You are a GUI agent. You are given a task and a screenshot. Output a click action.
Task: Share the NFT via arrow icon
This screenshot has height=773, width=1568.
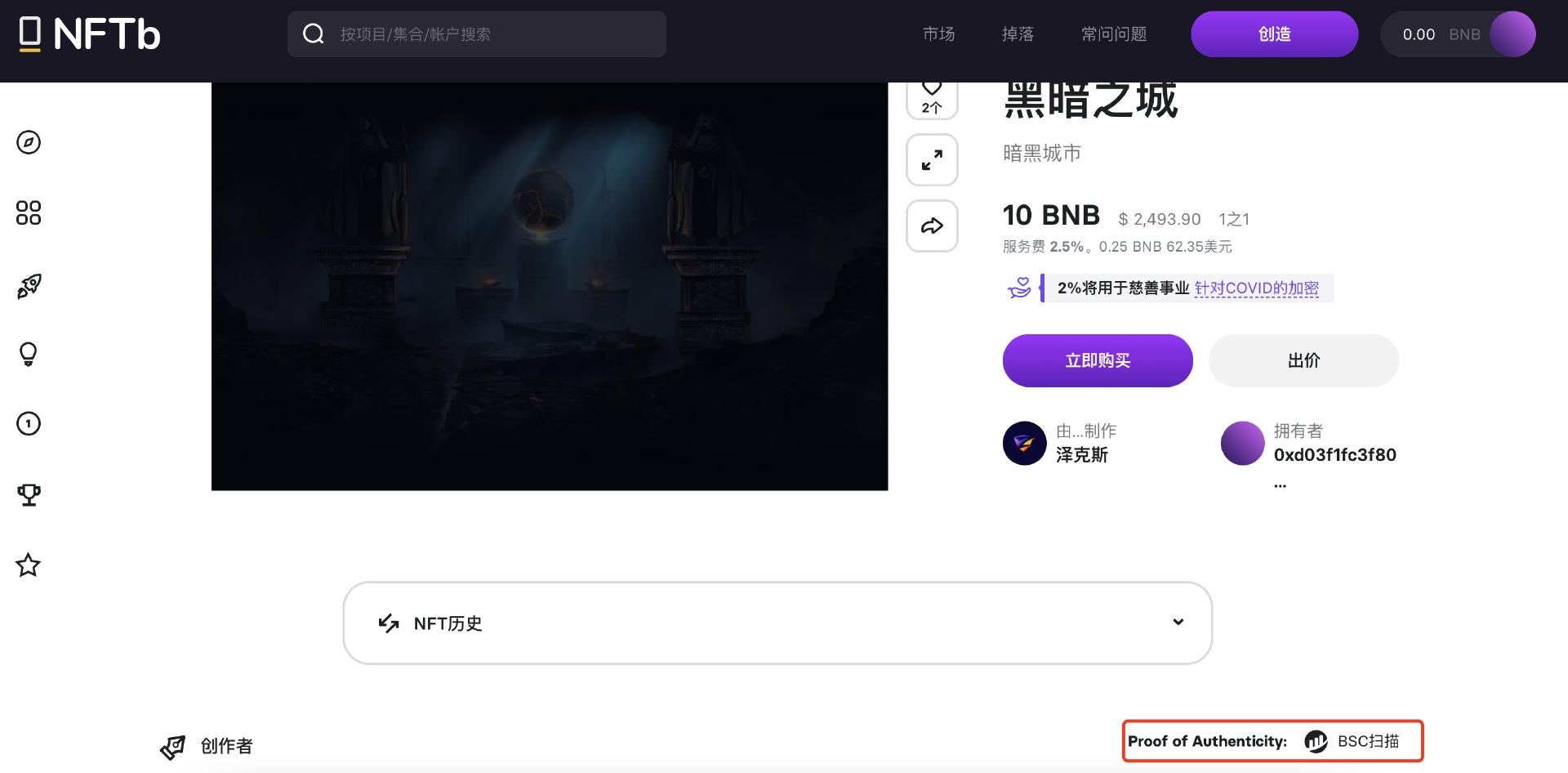932,226
